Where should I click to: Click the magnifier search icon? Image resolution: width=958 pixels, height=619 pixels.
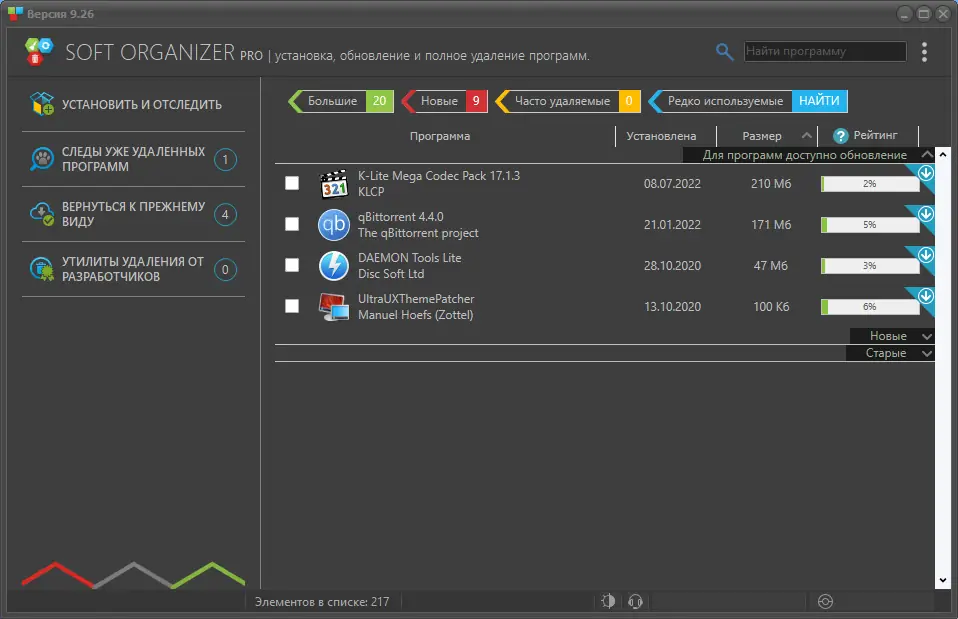[x=724, y=52]
